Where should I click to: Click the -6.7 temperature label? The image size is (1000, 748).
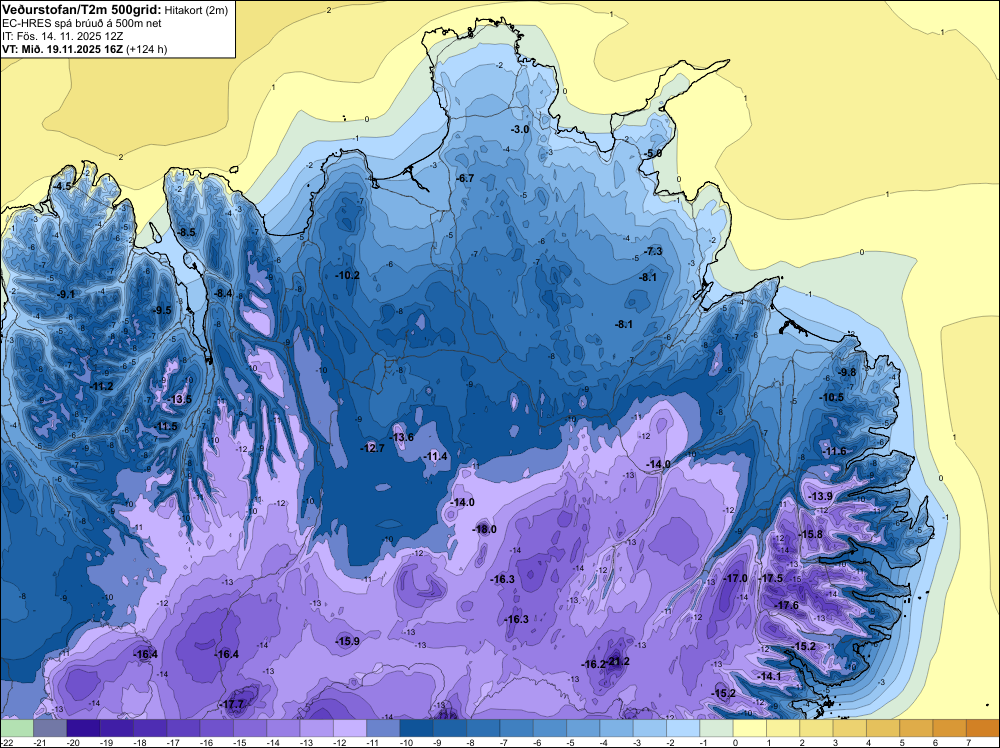465,179
